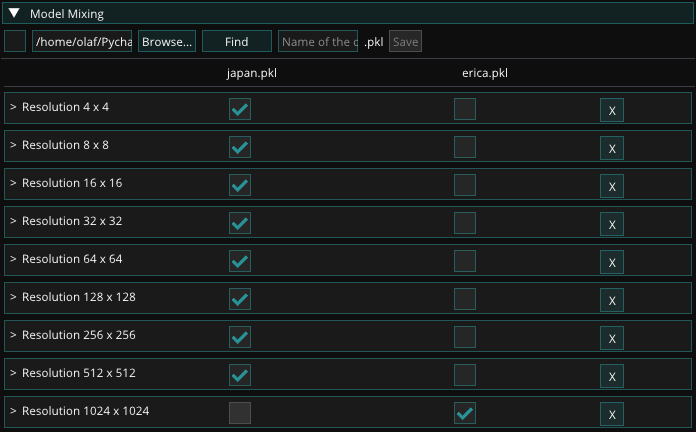Viewport: 696px width, 432px height.
Task: Uncheck erica.pkl for Resolution 1024 x 1024
Action: point(465,412)
